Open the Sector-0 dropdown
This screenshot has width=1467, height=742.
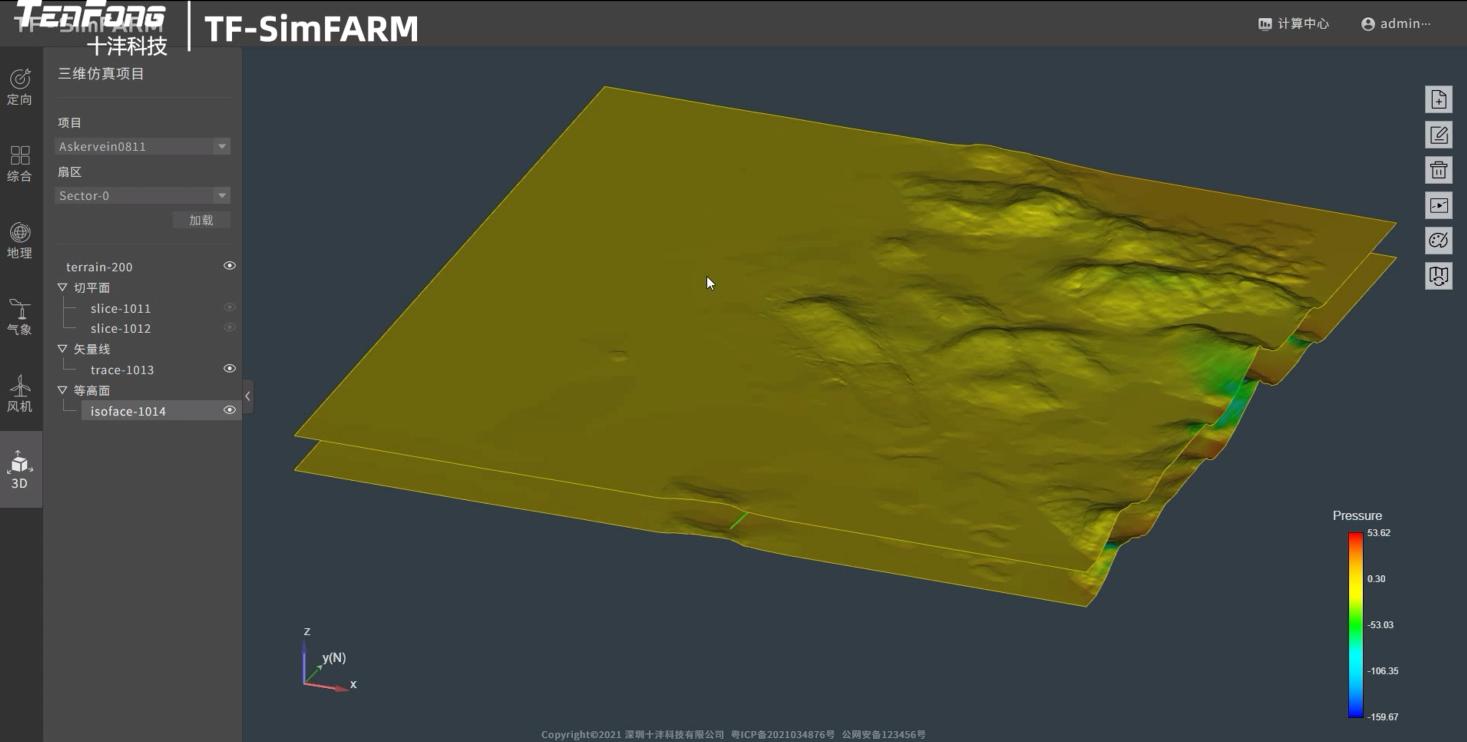[142, 196]
